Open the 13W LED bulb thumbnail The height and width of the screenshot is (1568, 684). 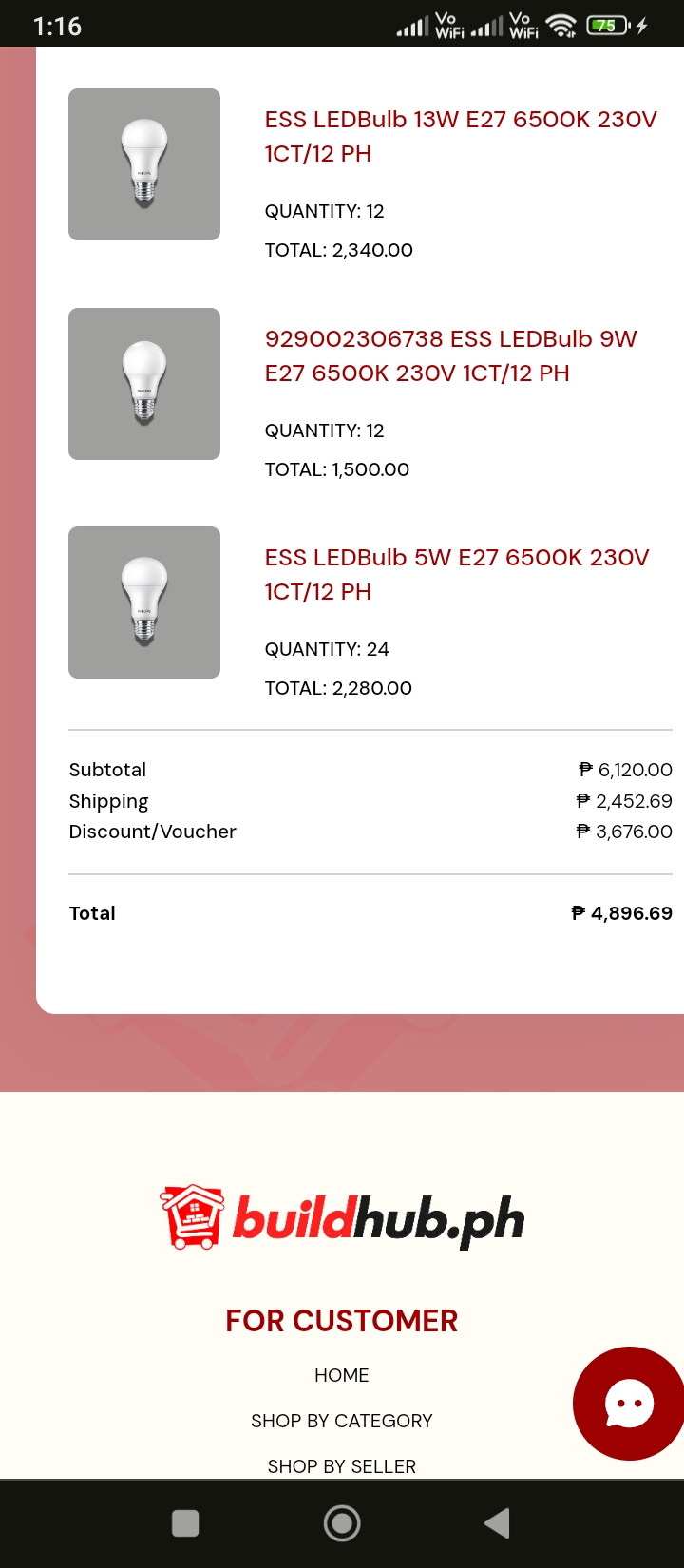click(x=144, y=164)
